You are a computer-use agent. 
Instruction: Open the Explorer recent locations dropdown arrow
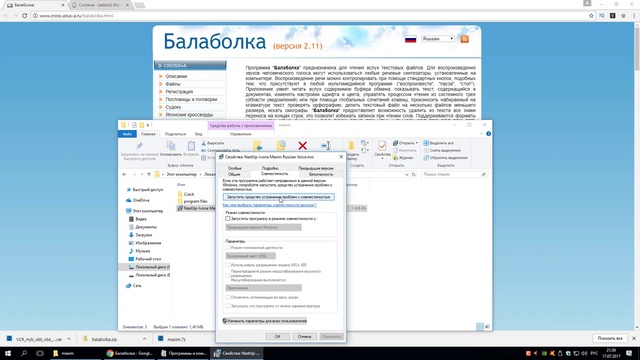click(x=142, y=174)
